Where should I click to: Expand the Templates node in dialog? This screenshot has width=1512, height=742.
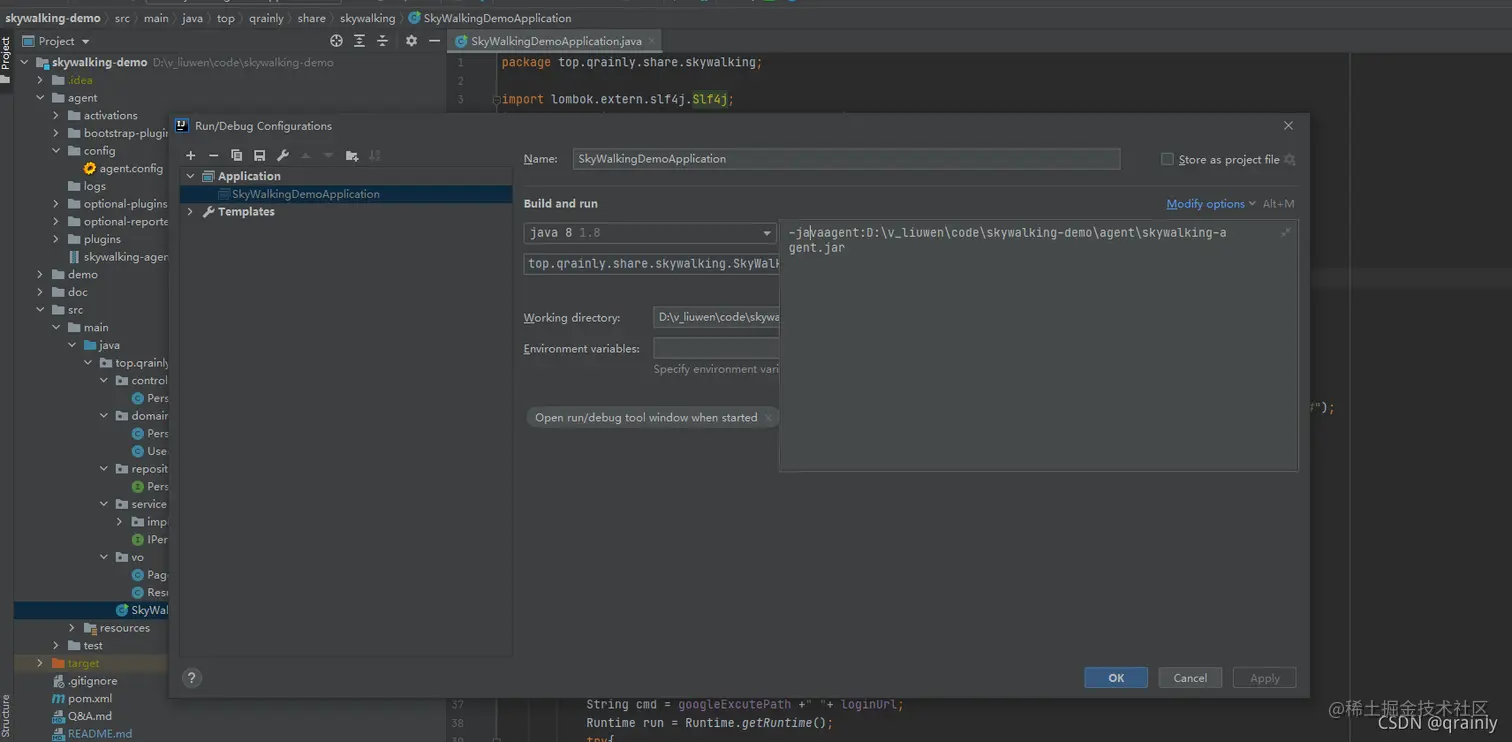click(190, 212)
